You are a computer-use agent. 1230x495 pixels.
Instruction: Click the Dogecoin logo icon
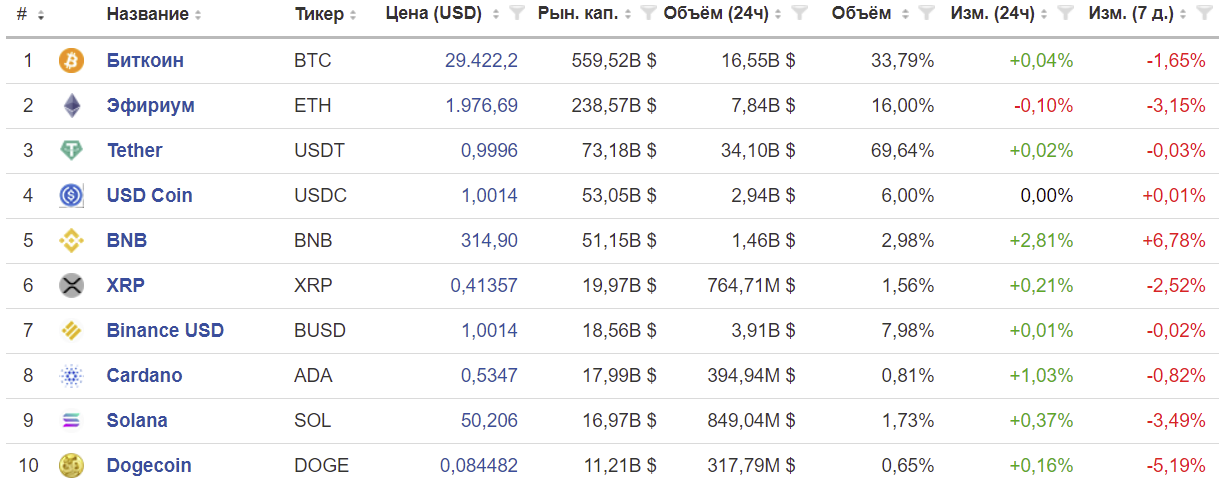[x=71, y=466]
